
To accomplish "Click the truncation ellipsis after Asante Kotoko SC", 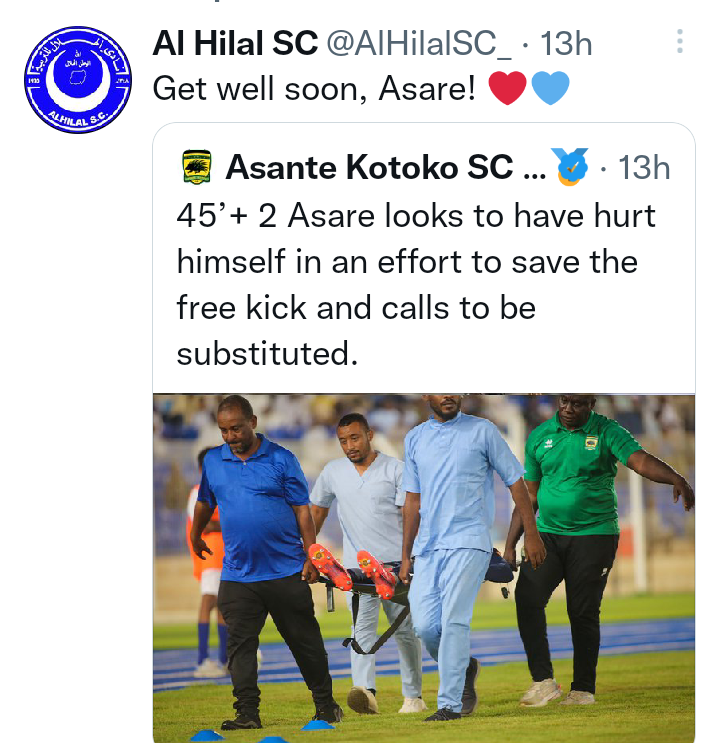I will click(x=534, y=173).
